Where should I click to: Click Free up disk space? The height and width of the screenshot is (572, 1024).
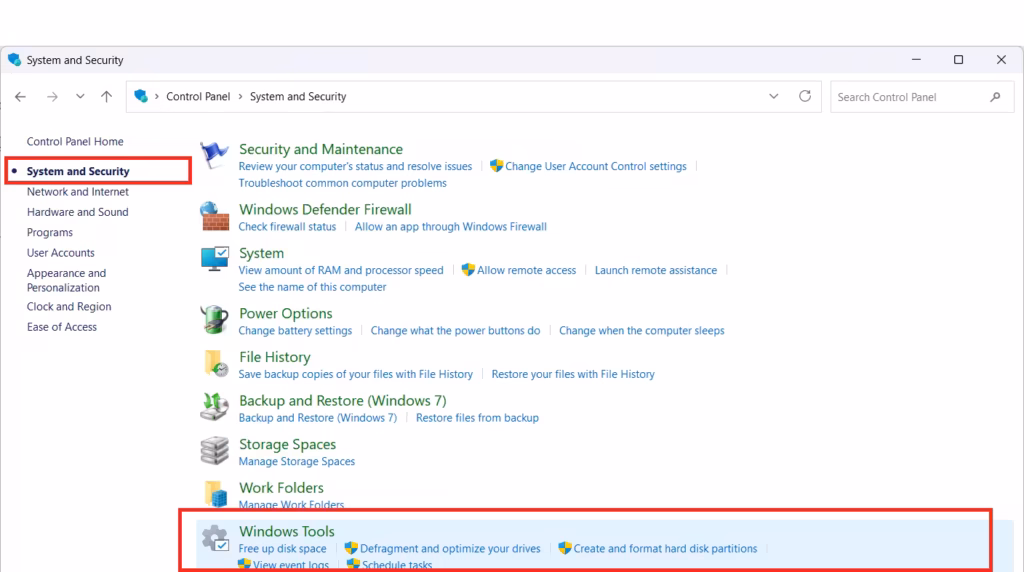[282, 549]
